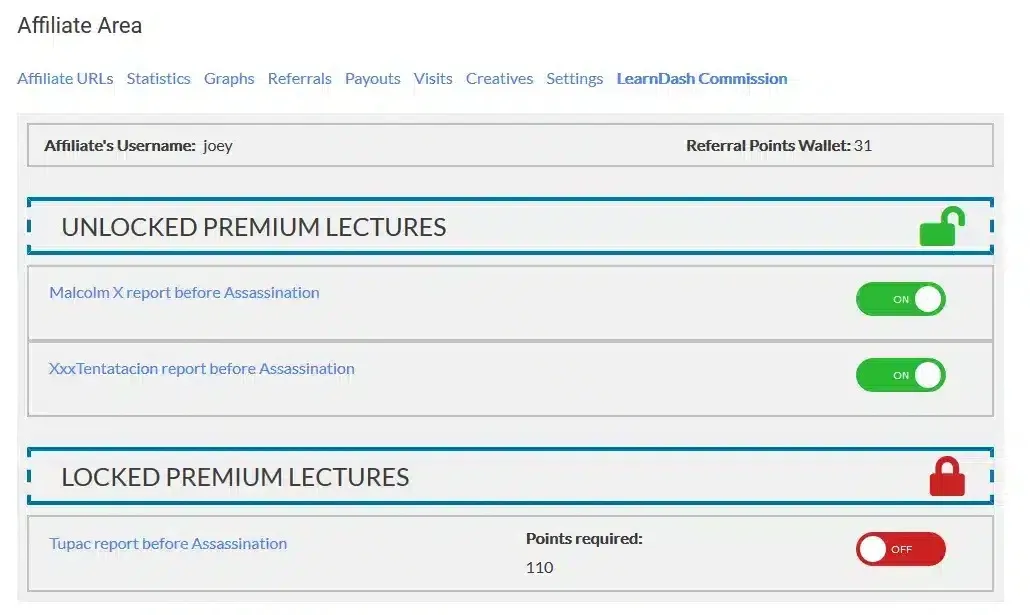The width and height of the screenshot is (1030, 615).
Task: View the Payouts section
Action: (372, 78)
